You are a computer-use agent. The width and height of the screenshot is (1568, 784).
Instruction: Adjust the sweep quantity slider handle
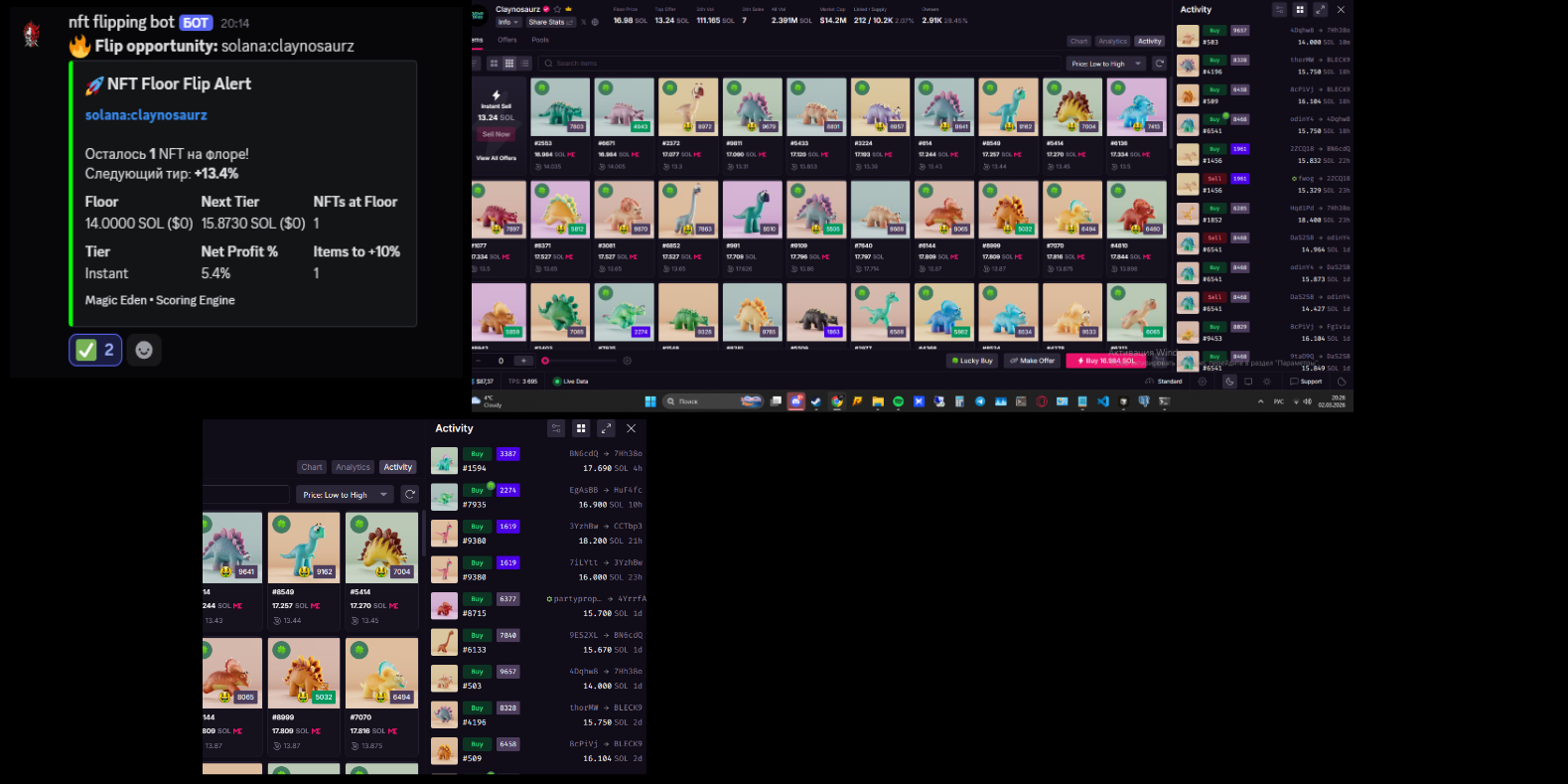pyautogui.click(x=545, y=361)
